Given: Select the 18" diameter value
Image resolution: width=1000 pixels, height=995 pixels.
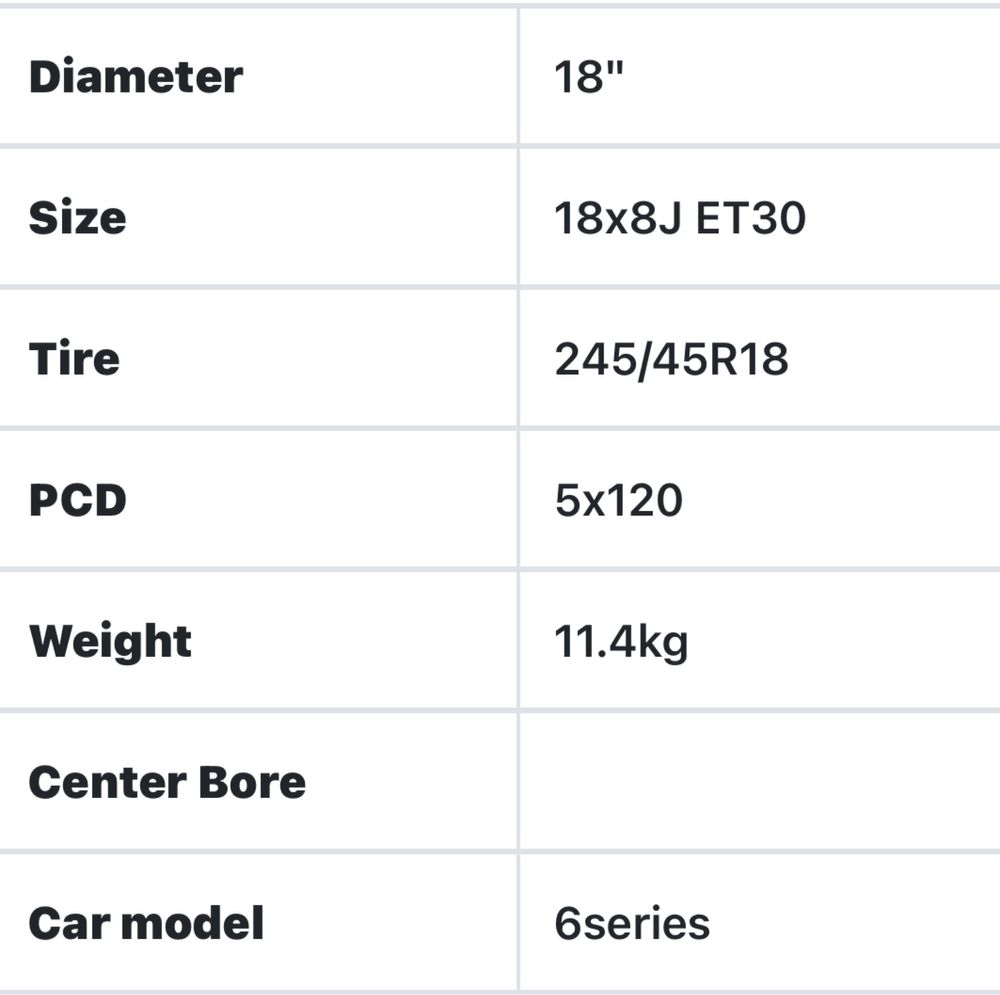Looking at the screenshot, I should tap(588, 77).
